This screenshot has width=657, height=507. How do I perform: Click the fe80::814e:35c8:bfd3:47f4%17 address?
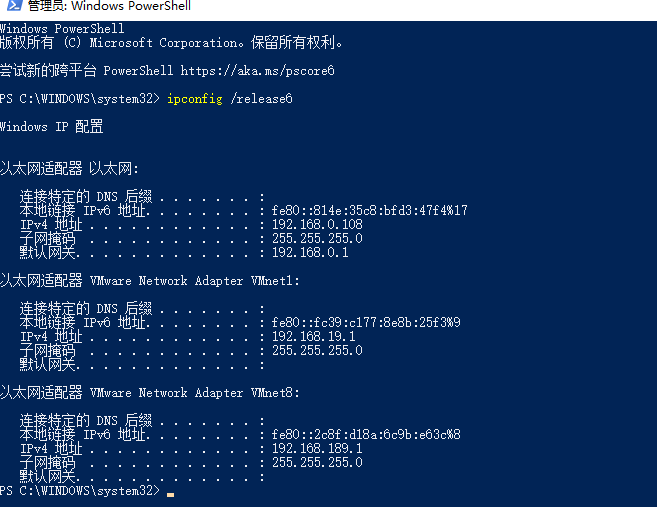(370, 210)
